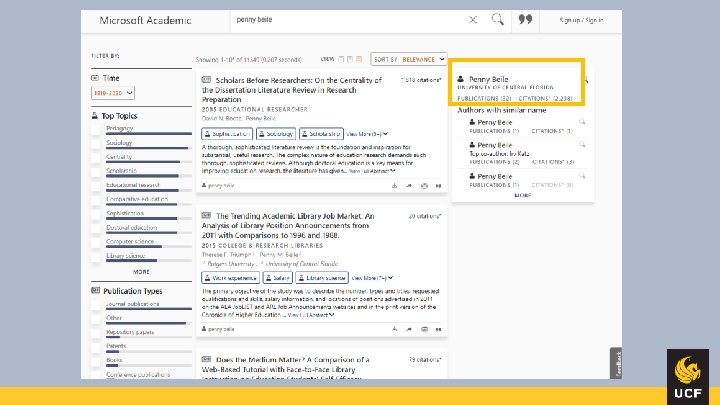Select the first view layout icon

(341, 59)
